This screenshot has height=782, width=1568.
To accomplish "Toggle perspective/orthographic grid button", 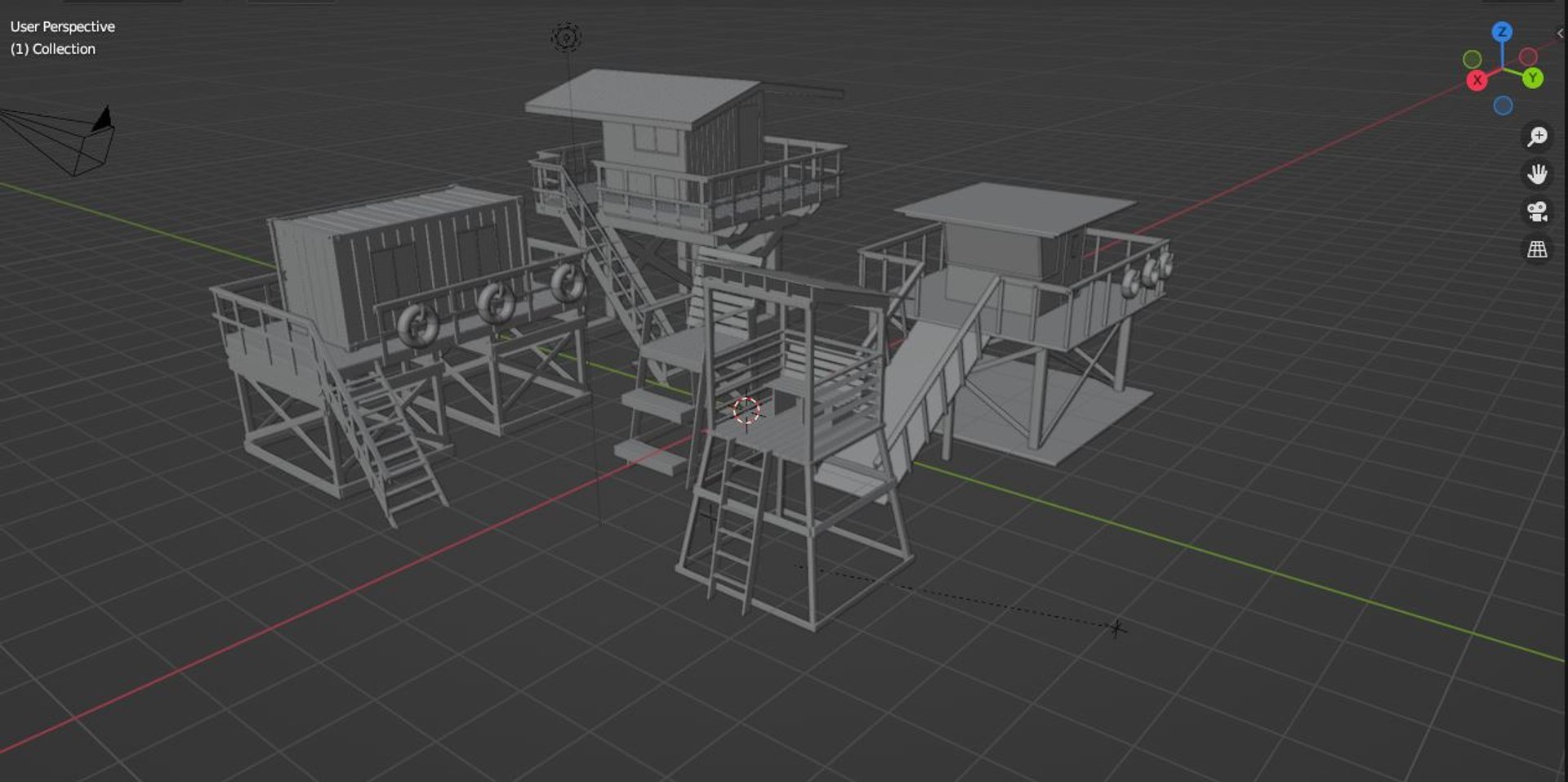I will pos(1537,249).
